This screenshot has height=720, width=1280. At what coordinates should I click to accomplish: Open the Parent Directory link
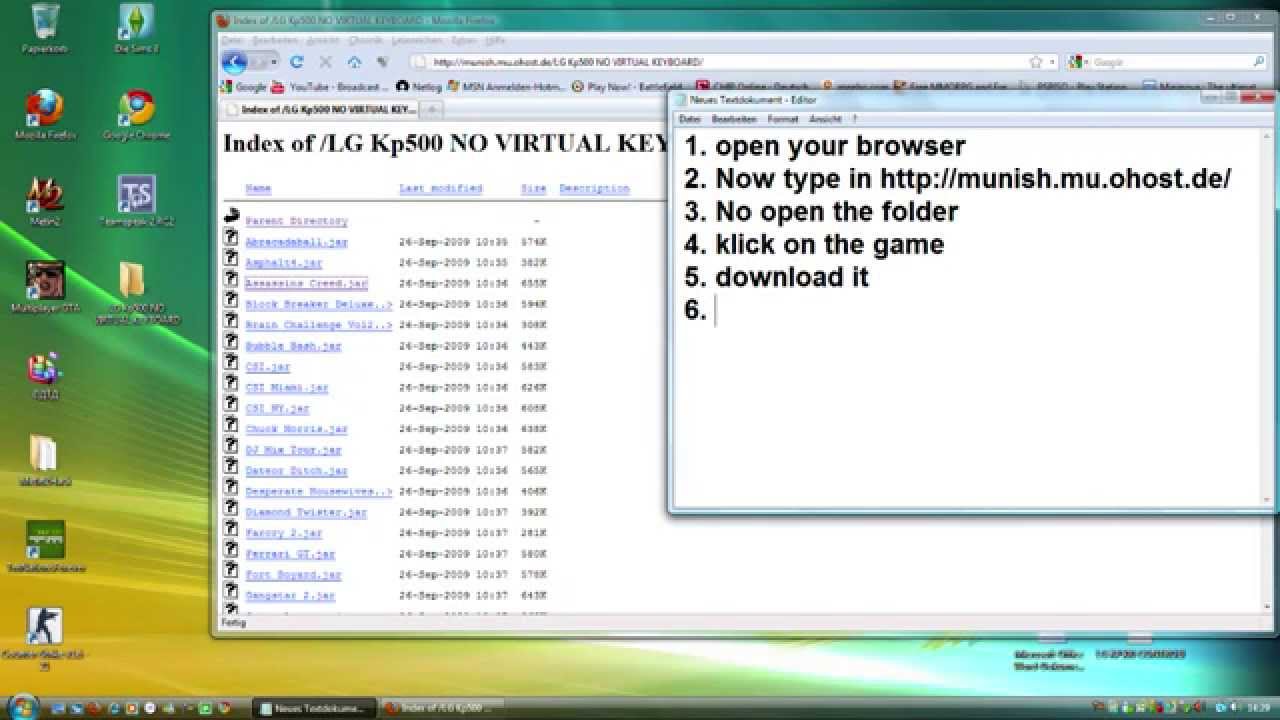click(296, 220)
